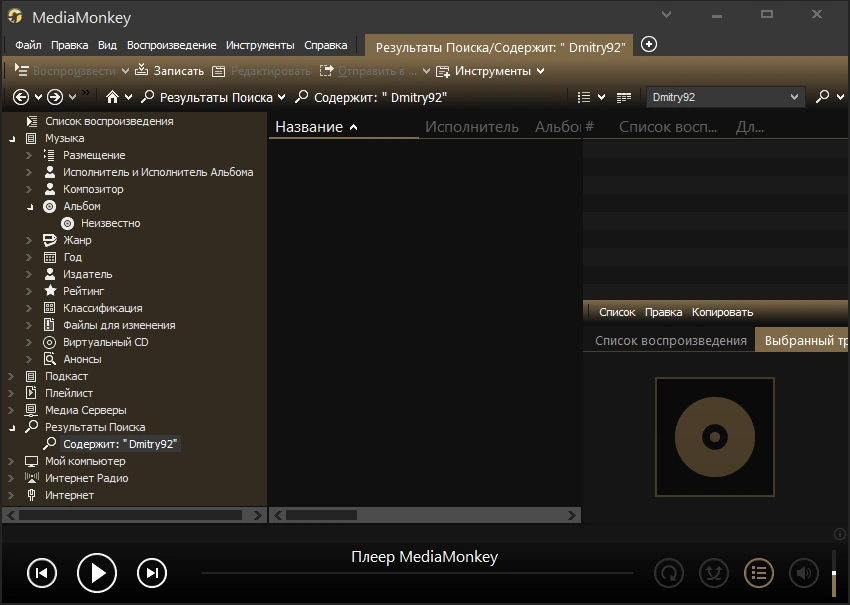Click the Подкаст icon

pos(31,376)
